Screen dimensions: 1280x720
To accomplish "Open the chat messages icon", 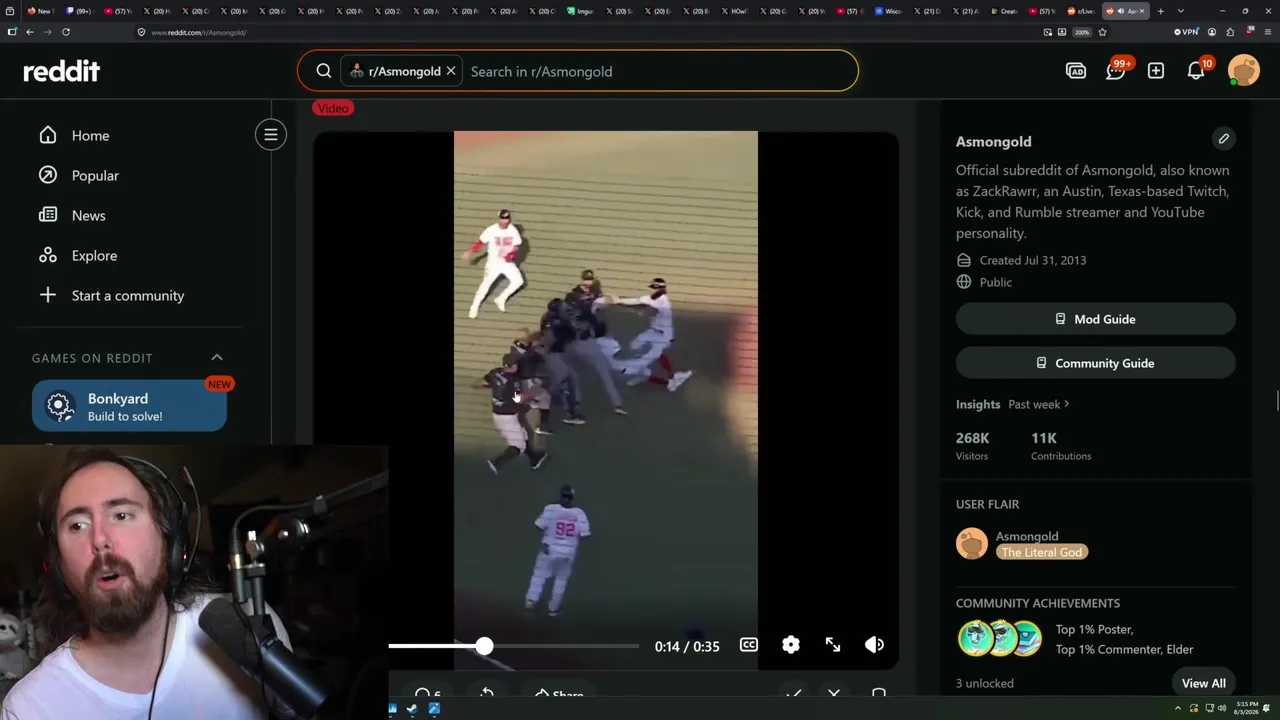I will point(1116,71).
